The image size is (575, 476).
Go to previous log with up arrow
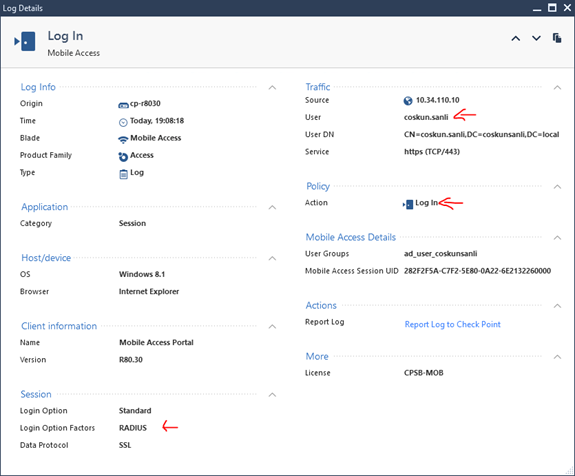(x=516, y=38)
